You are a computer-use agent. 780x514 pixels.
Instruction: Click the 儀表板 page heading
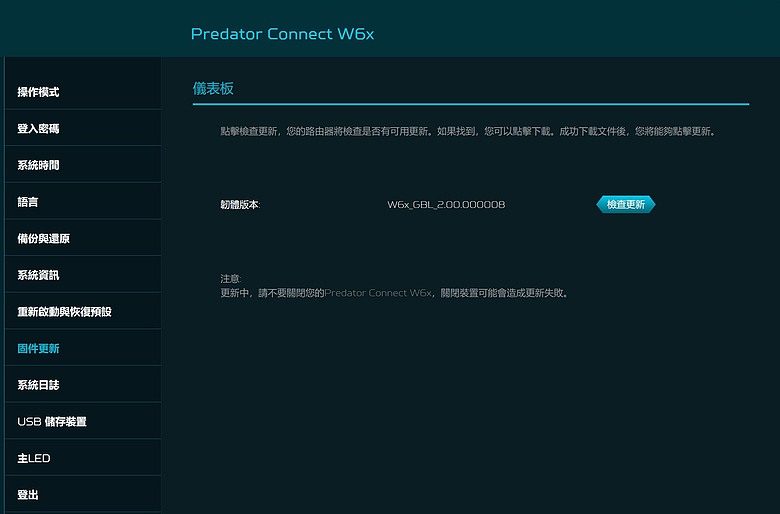(213, 89)
